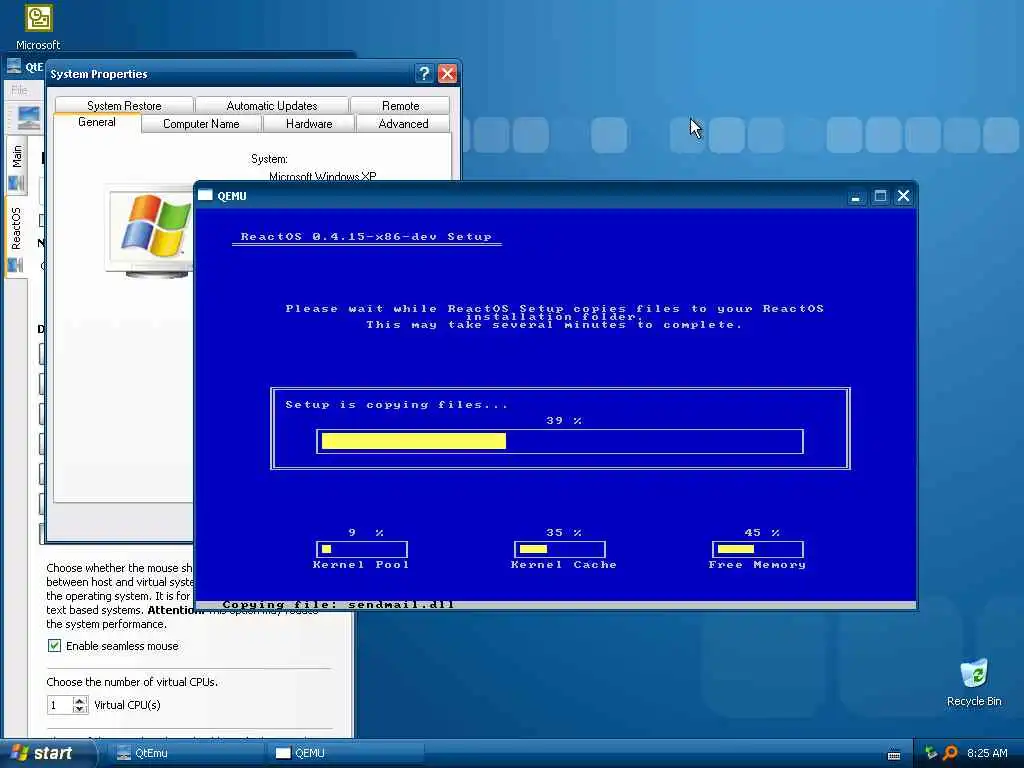Select the ReactOS machine tab in QtEmu
Viewport: 1024px width, 768px height.
tap(16, 236)
